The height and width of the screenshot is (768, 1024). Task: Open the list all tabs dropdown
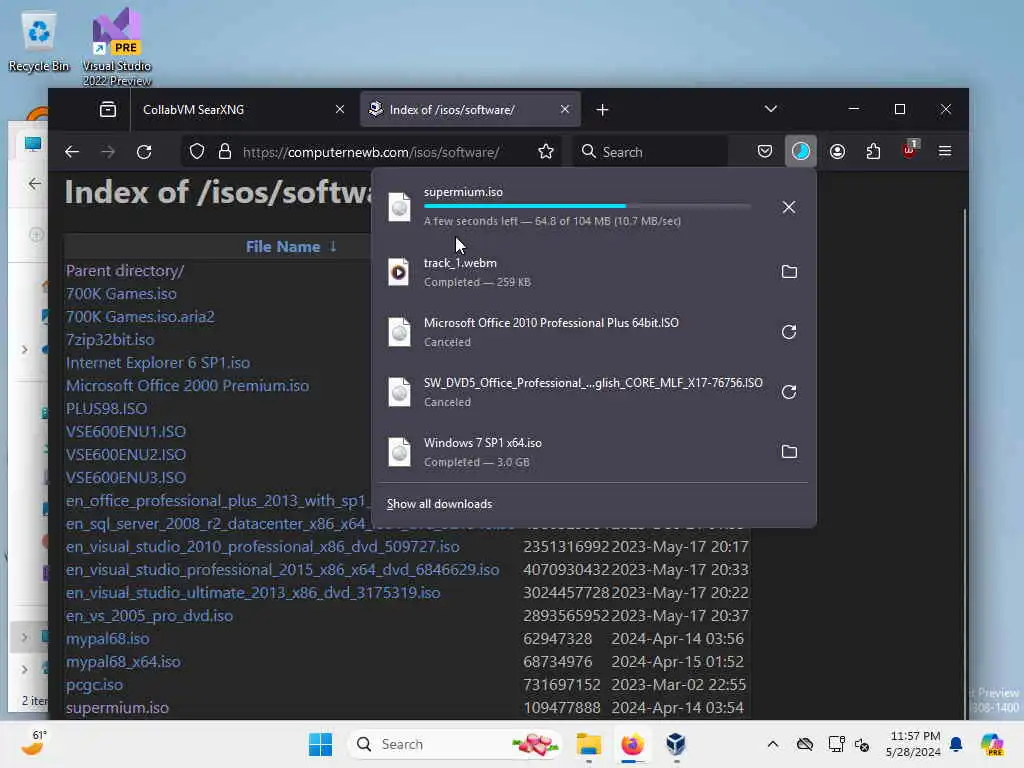click(771, 109)
